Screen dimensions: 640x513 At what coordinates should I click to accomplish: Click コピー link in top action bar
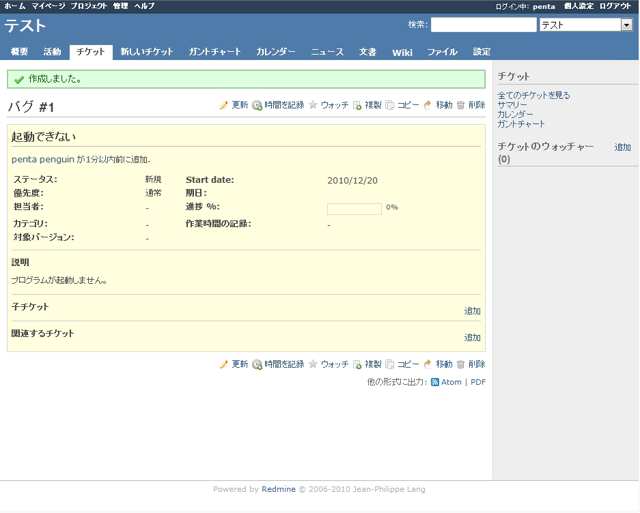(x=408, y=105)
